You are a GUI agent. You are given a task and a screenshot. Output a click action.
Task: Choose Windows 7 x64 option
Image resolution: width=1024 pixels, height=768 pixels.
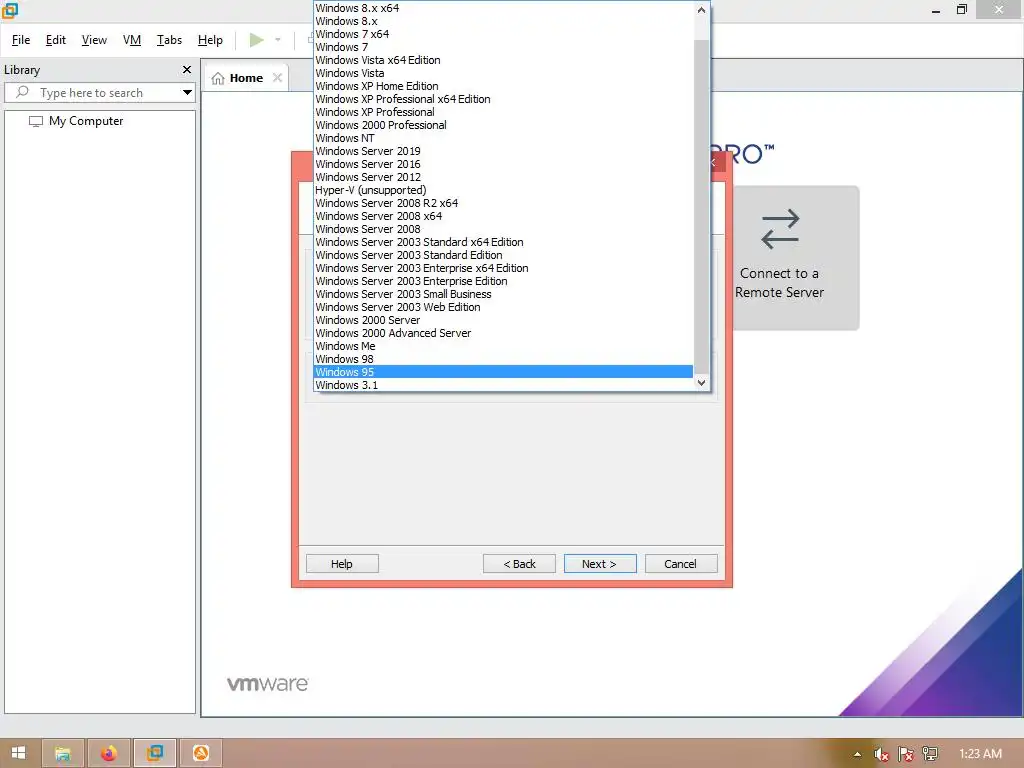pyautogui.click(x=503, y=34)
